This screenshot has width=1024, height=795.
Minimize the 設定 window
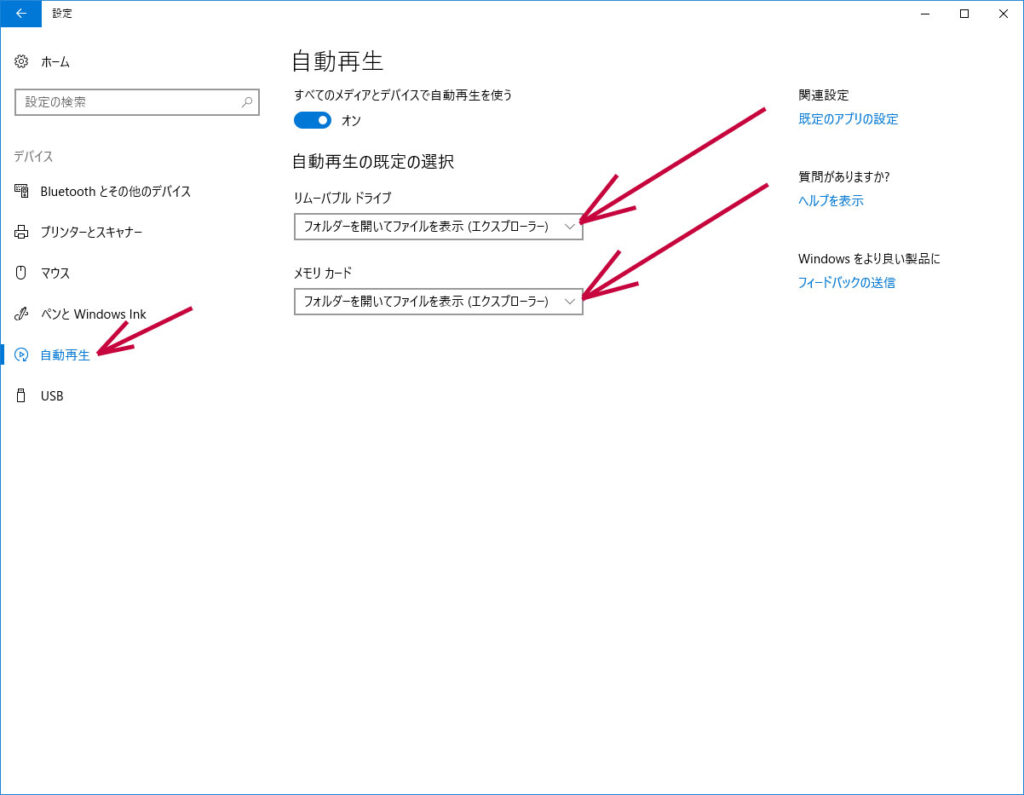click(x=925, y=13)
